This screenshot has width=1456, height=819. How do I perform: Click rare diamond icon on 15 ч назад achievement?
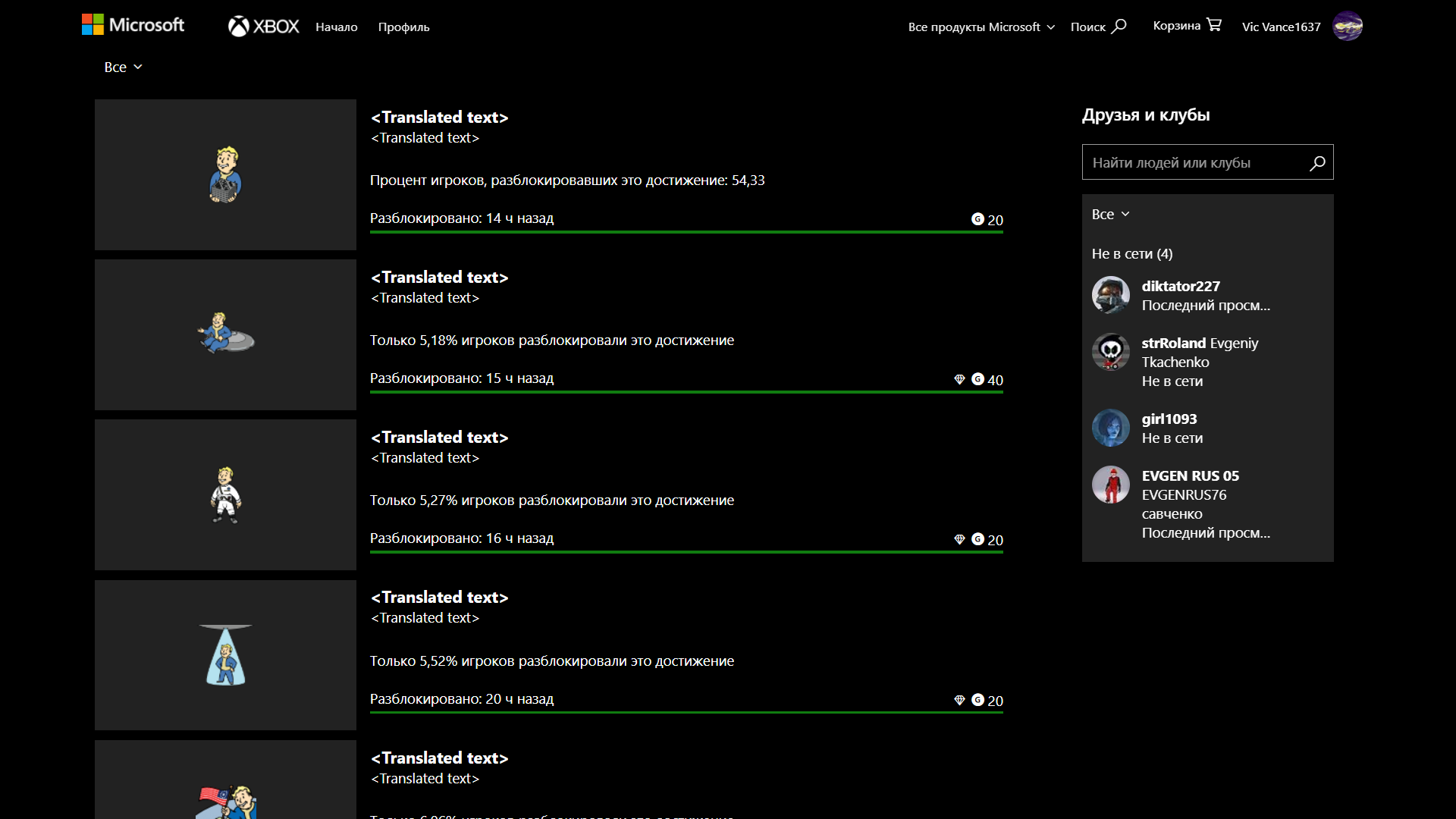tap(959, 379)
